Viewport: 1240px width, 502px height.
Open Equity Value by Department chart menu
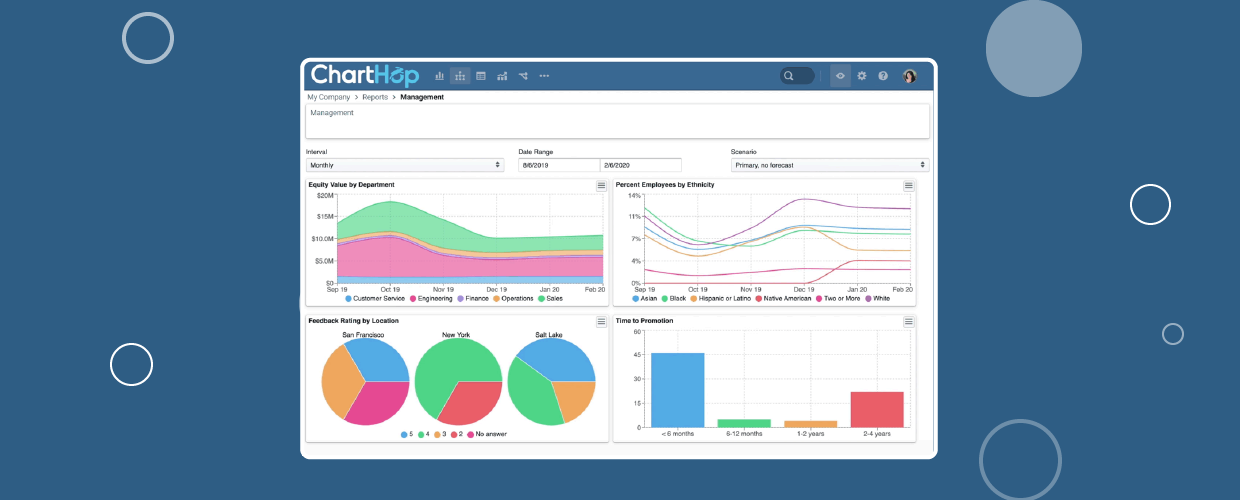pyautogui.click(x=601, y=185)
